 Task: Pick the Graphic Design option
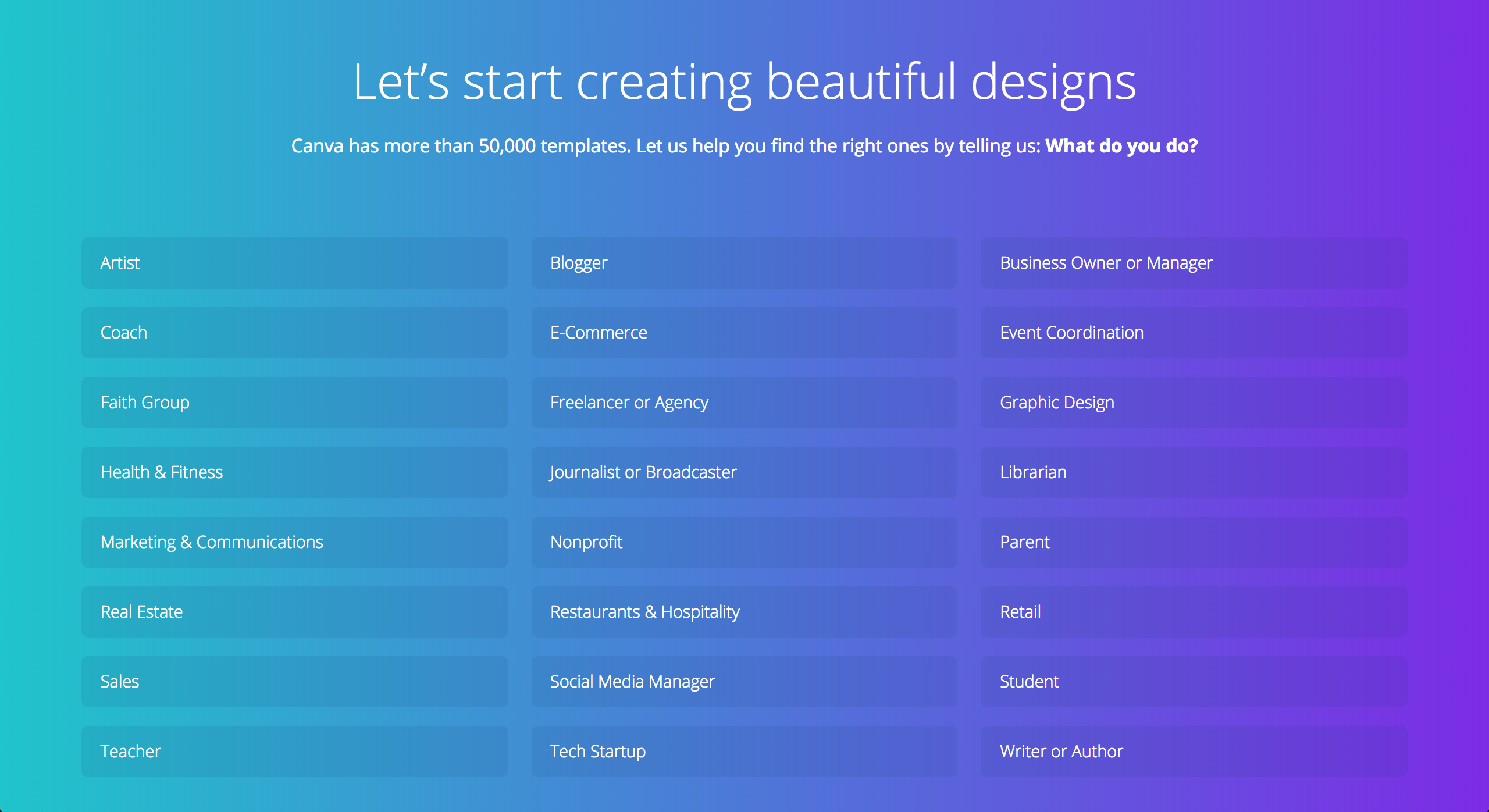(x=1194, y=403)
